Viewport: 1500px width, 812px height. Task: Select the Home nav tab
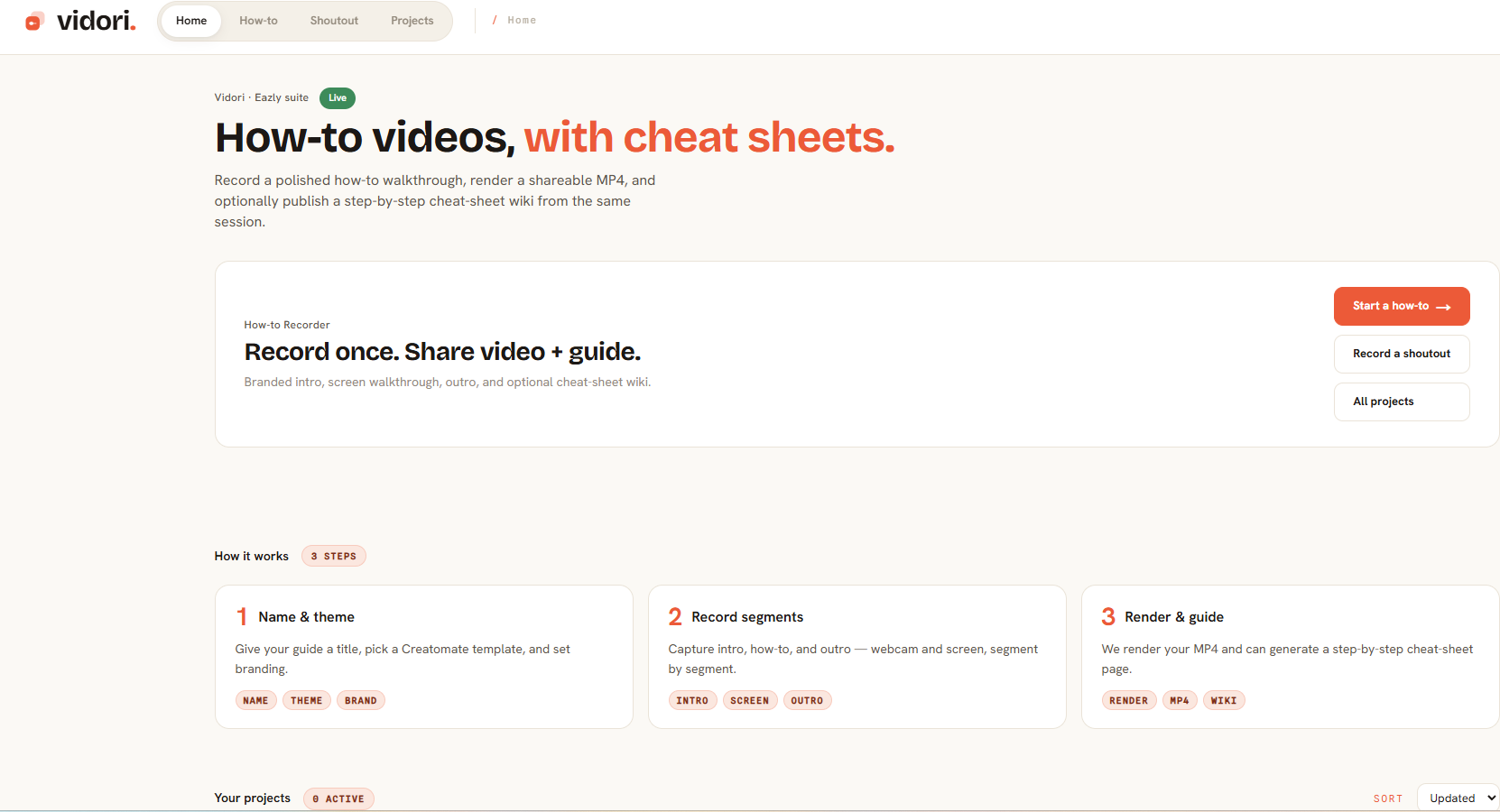point(191,21)
